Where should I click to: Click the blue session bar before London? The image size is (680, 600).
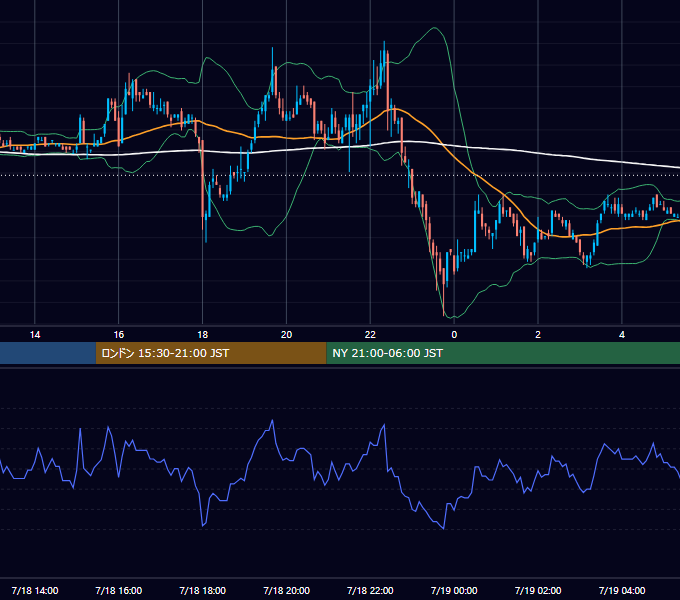(x=48, y=353)
